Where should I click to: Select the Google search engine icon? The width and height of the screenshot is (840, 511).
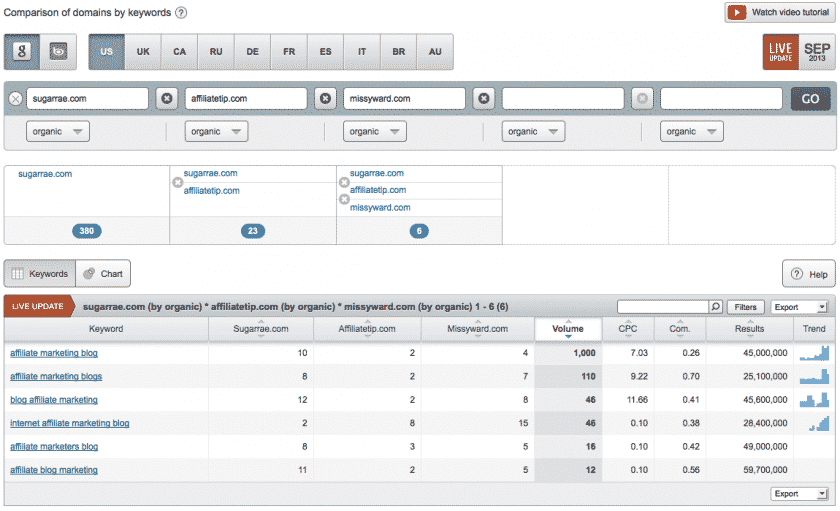tap(22, 52)
